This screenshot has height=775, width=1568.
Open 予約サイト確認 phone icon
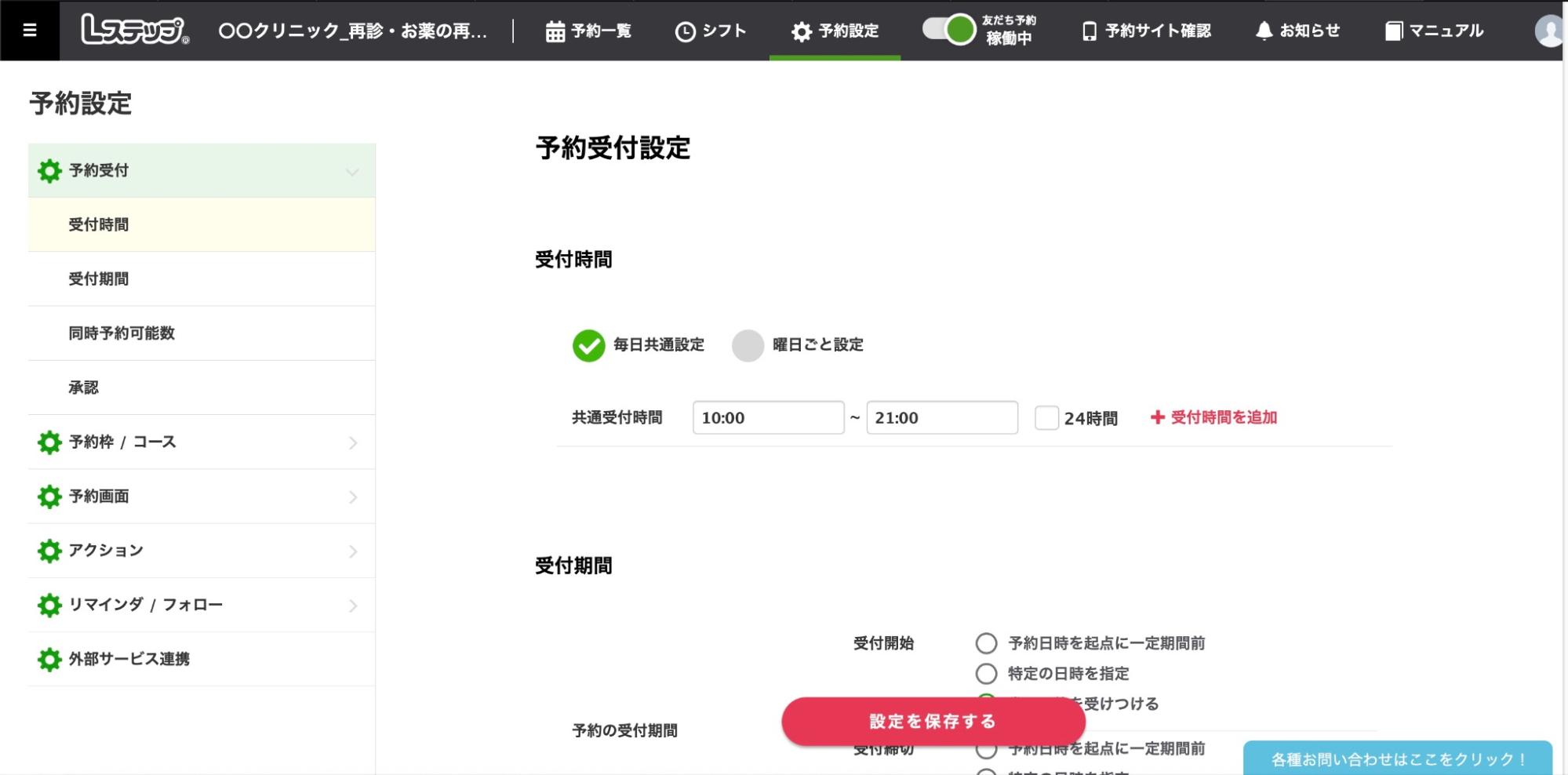1089,31
